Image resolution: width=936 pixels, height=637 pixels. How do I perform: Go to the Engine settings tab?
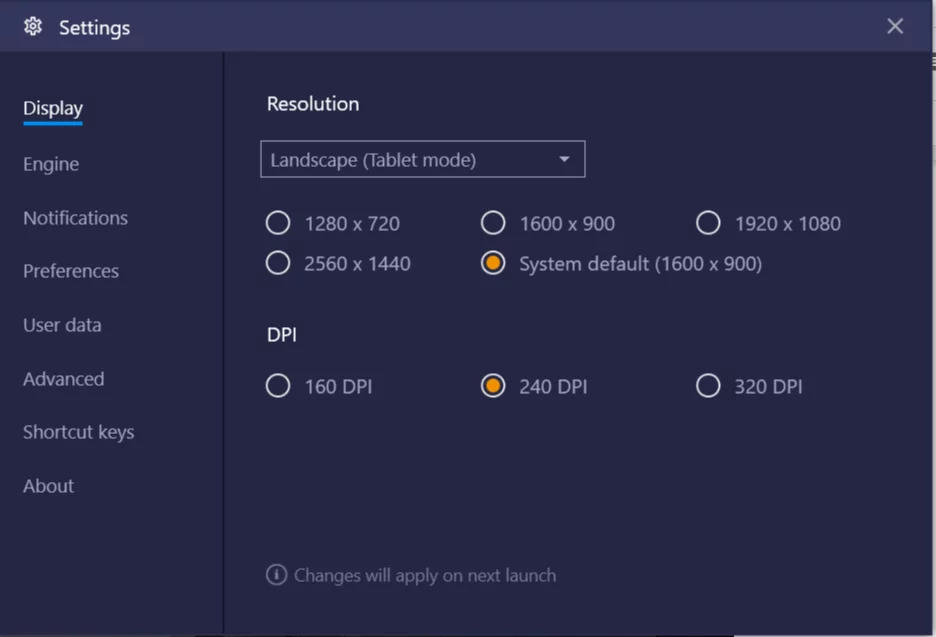click(x=51, y=164)
